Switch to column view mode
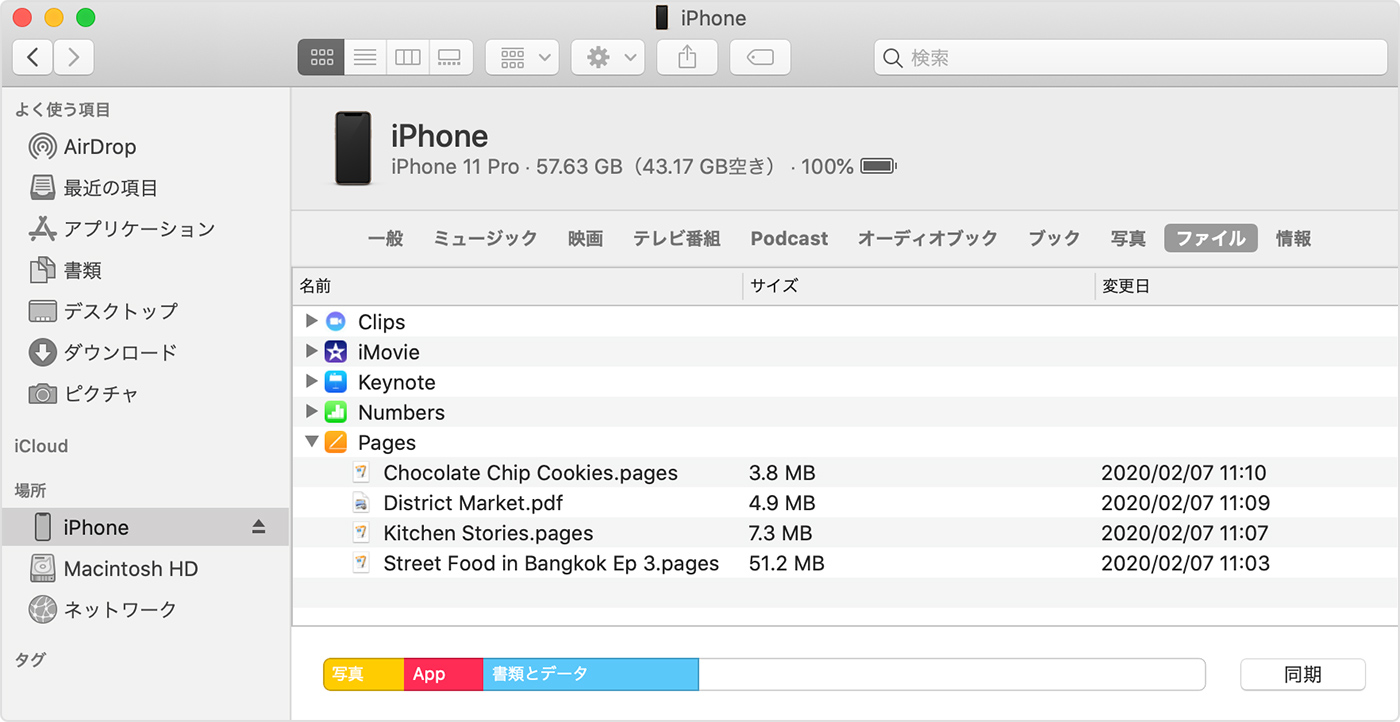The width and height of the screenshot is (1400, 722). [x=408, y=57]
